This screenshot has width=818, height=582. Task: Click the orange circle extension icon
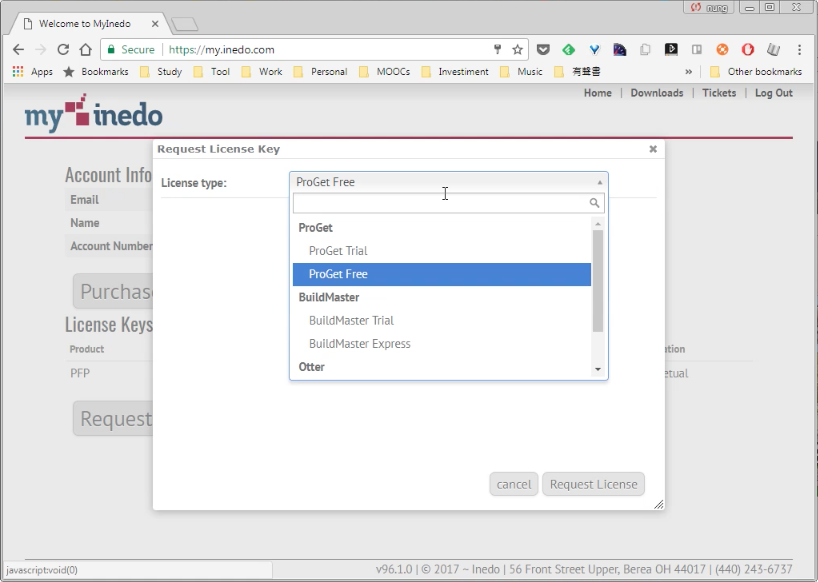[722, 50]
